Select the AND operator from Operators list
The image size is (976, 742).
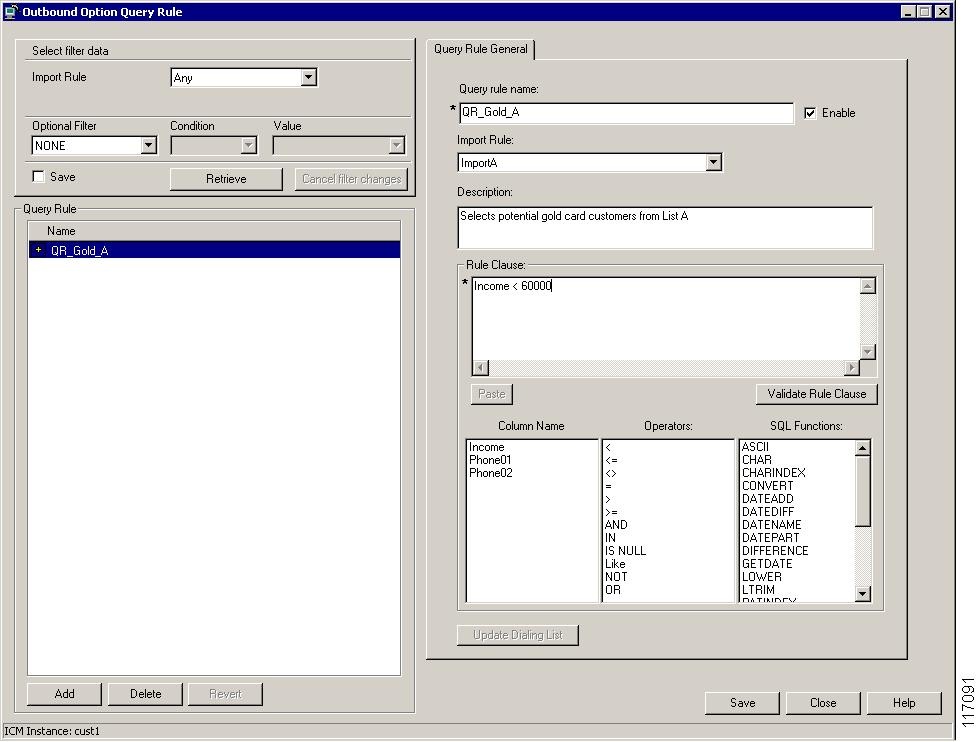tap(616, 524)
